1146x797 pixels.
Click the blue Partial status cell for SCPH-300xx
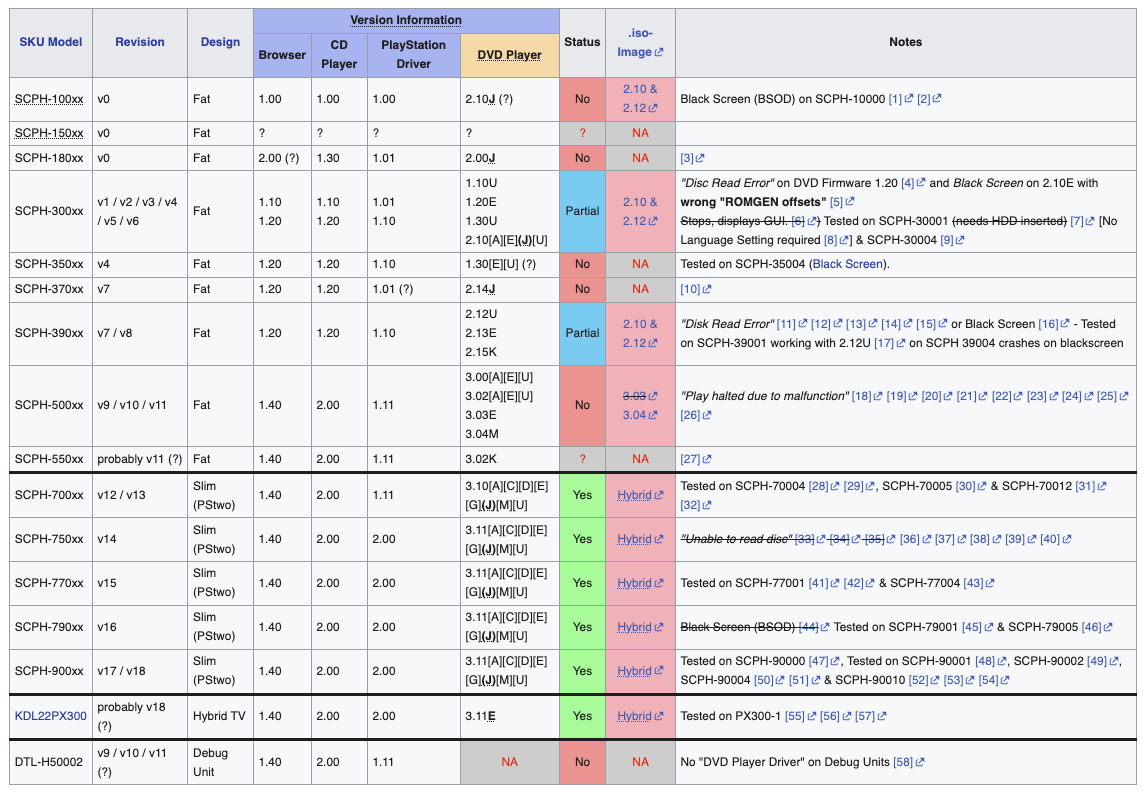click(582, 211)
